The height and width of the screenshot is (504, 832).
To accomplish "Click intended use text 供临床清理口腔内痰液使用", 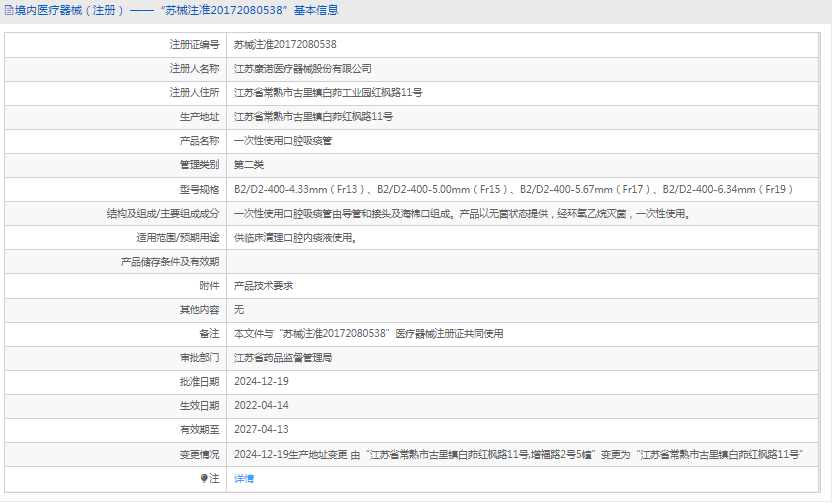I will pos(296,238).
